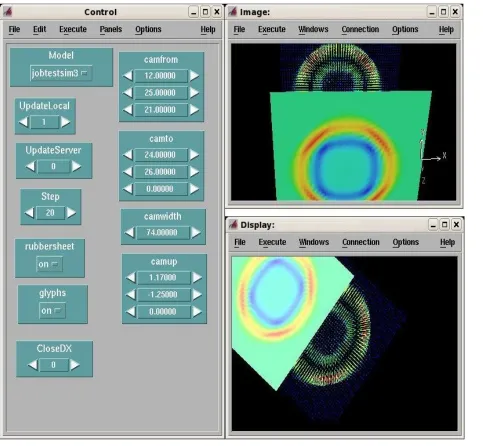The image size is (483, 446).
Task: Open the rubbersheet on/off selector
Action: [49, 264]
